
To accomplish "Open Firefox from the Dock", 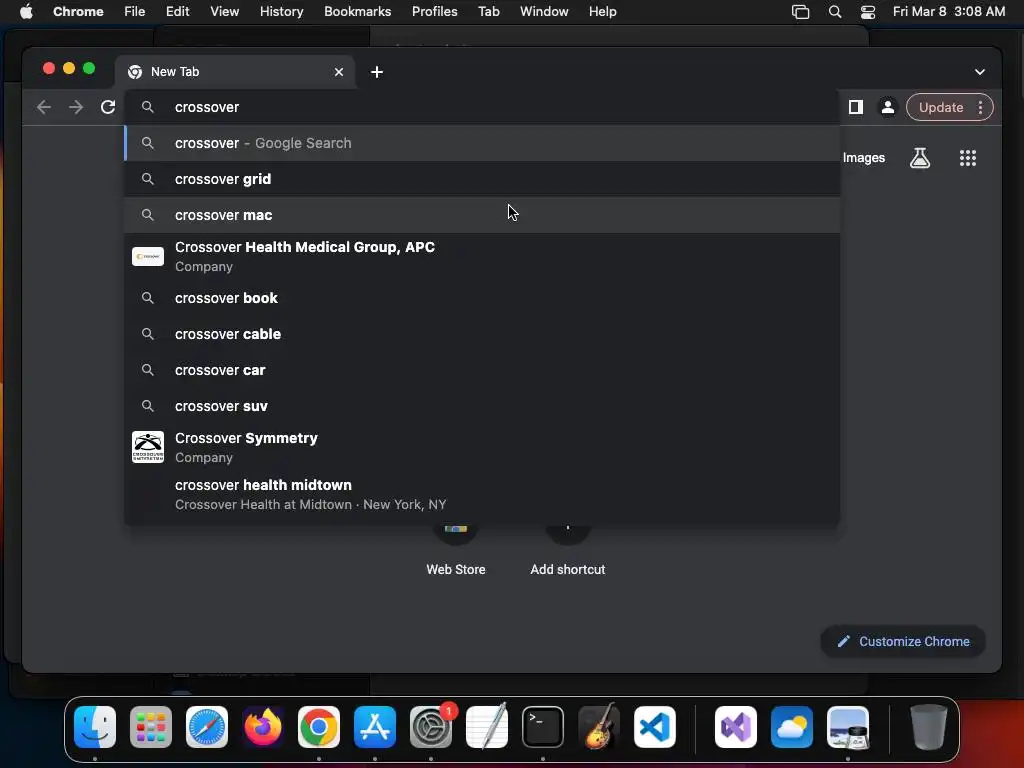I will tap(263, 727).
